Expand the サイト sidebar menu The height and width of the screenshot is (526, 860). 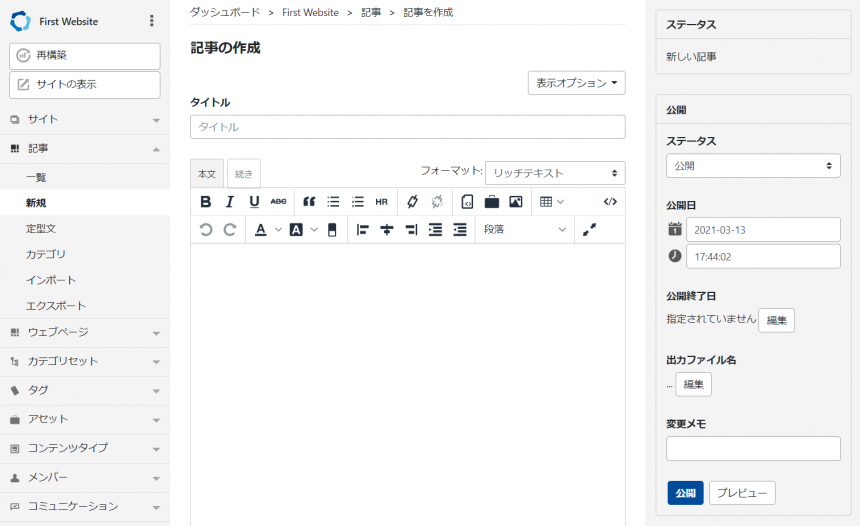85,120
